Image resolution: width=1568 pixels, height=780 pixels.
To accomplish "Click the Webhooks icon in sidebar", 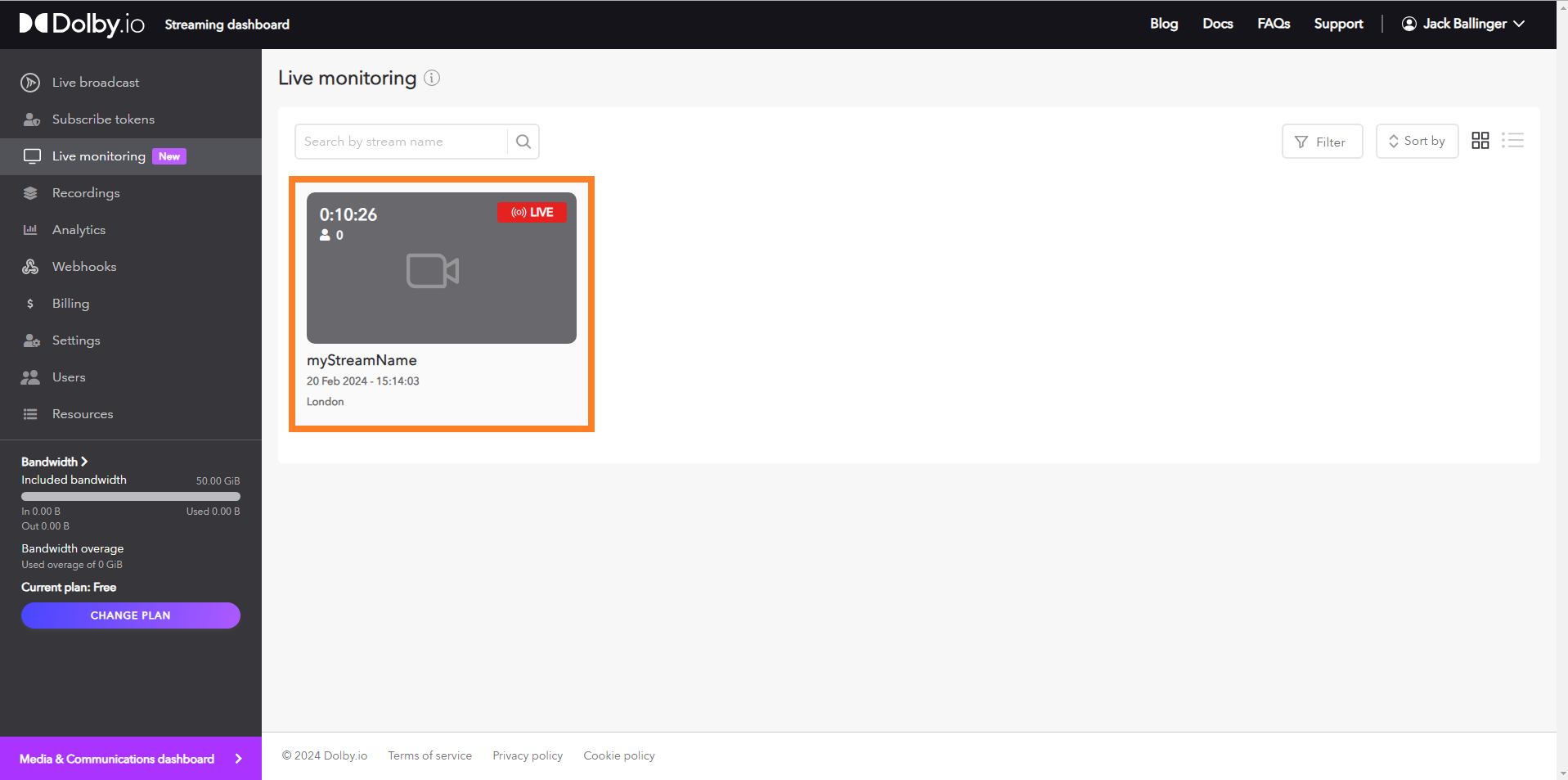I will (x=30, y=267).
